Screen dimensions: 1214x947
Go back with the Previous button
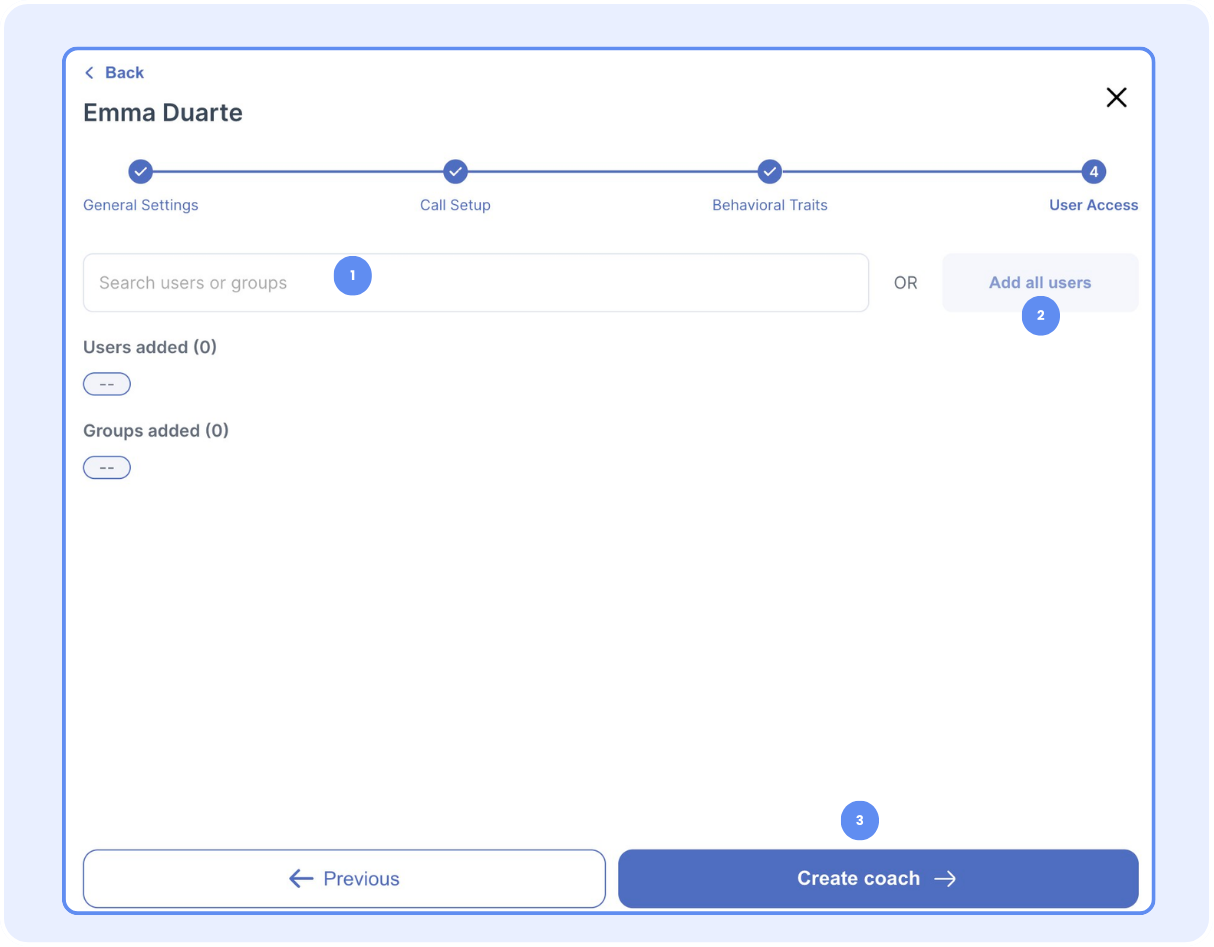tap(344, 879)
